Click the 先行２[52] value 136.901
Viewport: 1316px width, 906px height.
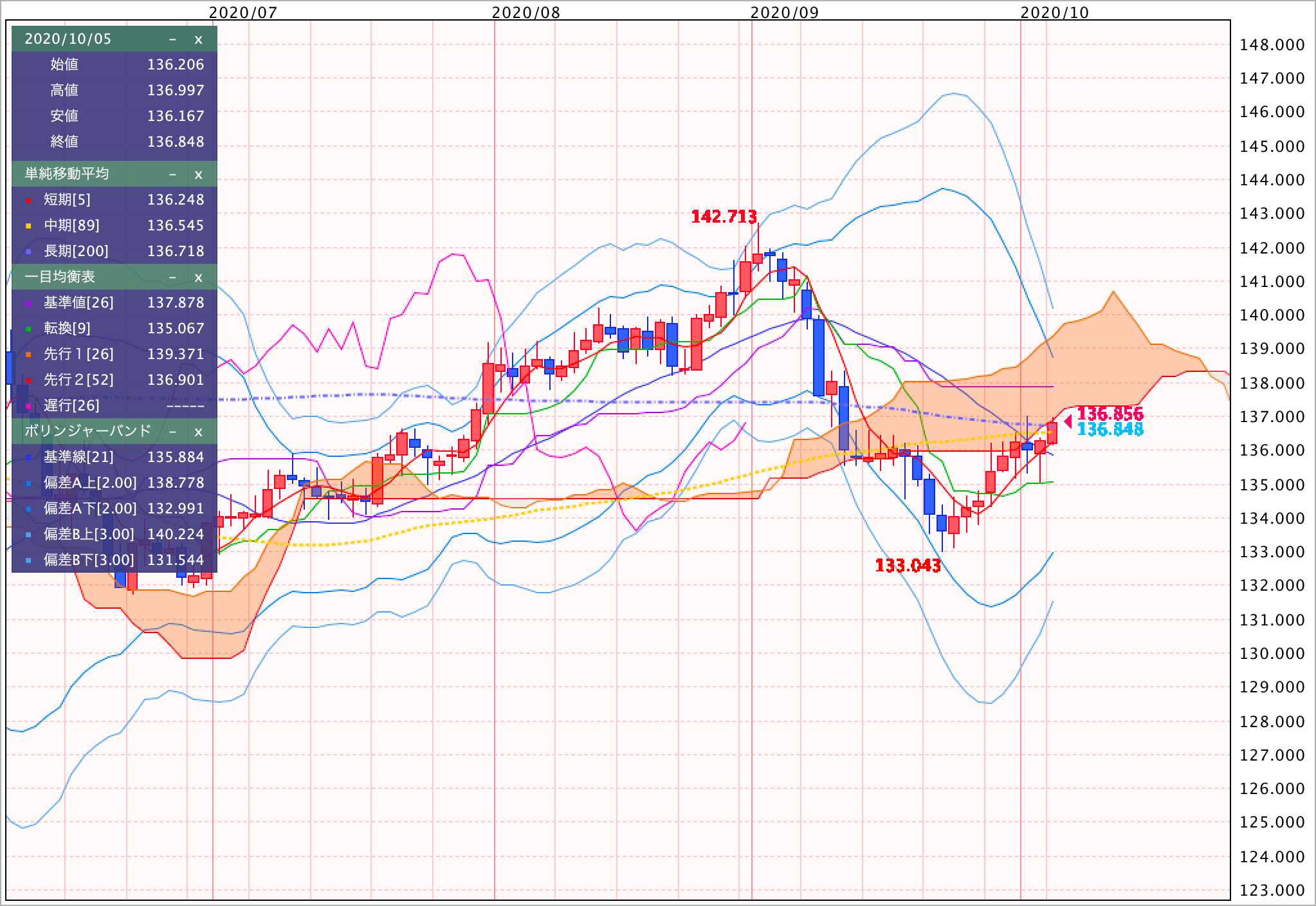point(176,380)
